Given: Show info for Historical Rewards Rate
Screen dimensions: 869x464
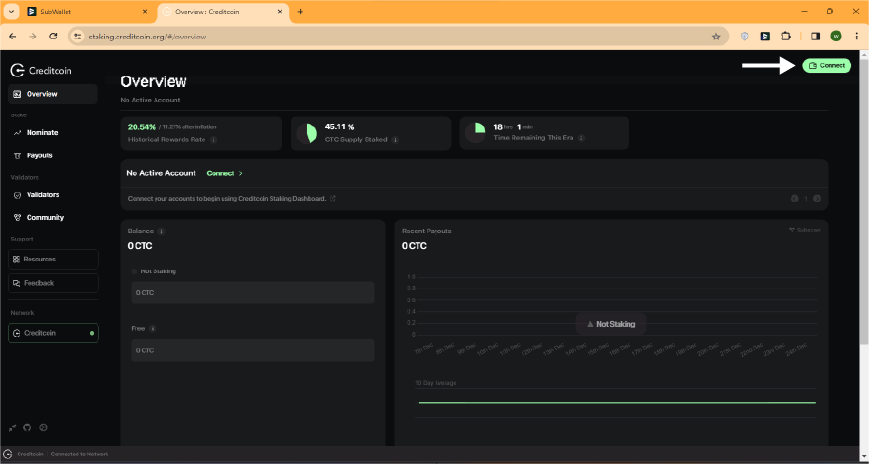Looking at the screenshot, I should point(213,140).
